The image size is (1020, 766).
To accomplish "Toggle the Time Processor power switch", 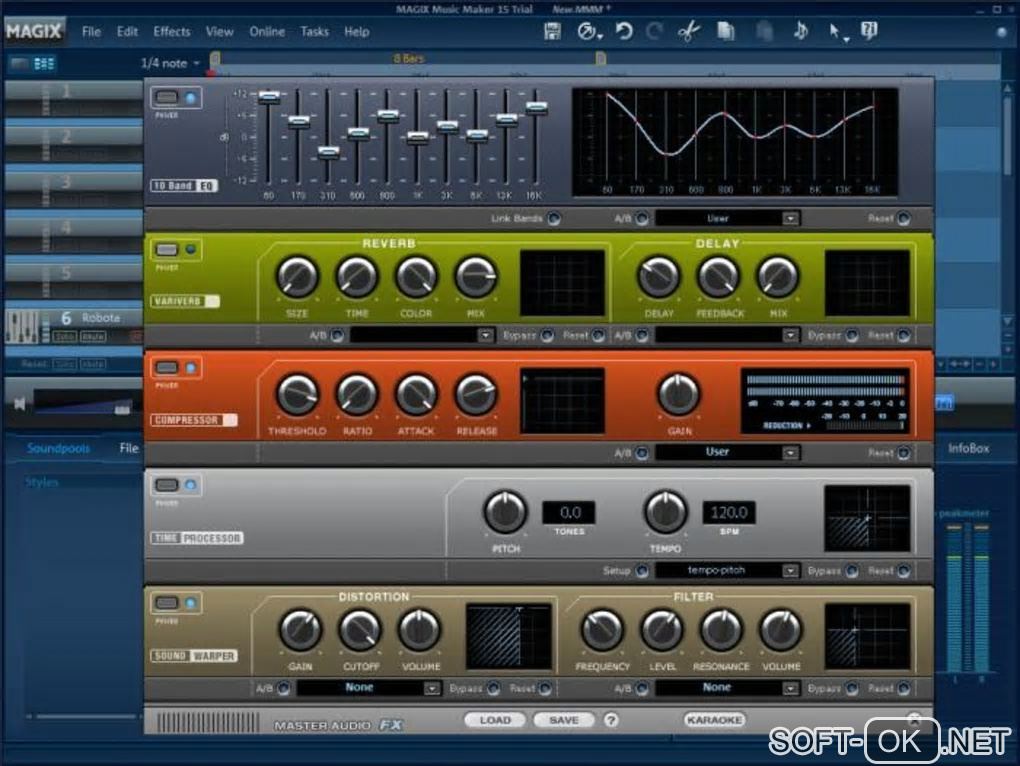I will 167,485.
